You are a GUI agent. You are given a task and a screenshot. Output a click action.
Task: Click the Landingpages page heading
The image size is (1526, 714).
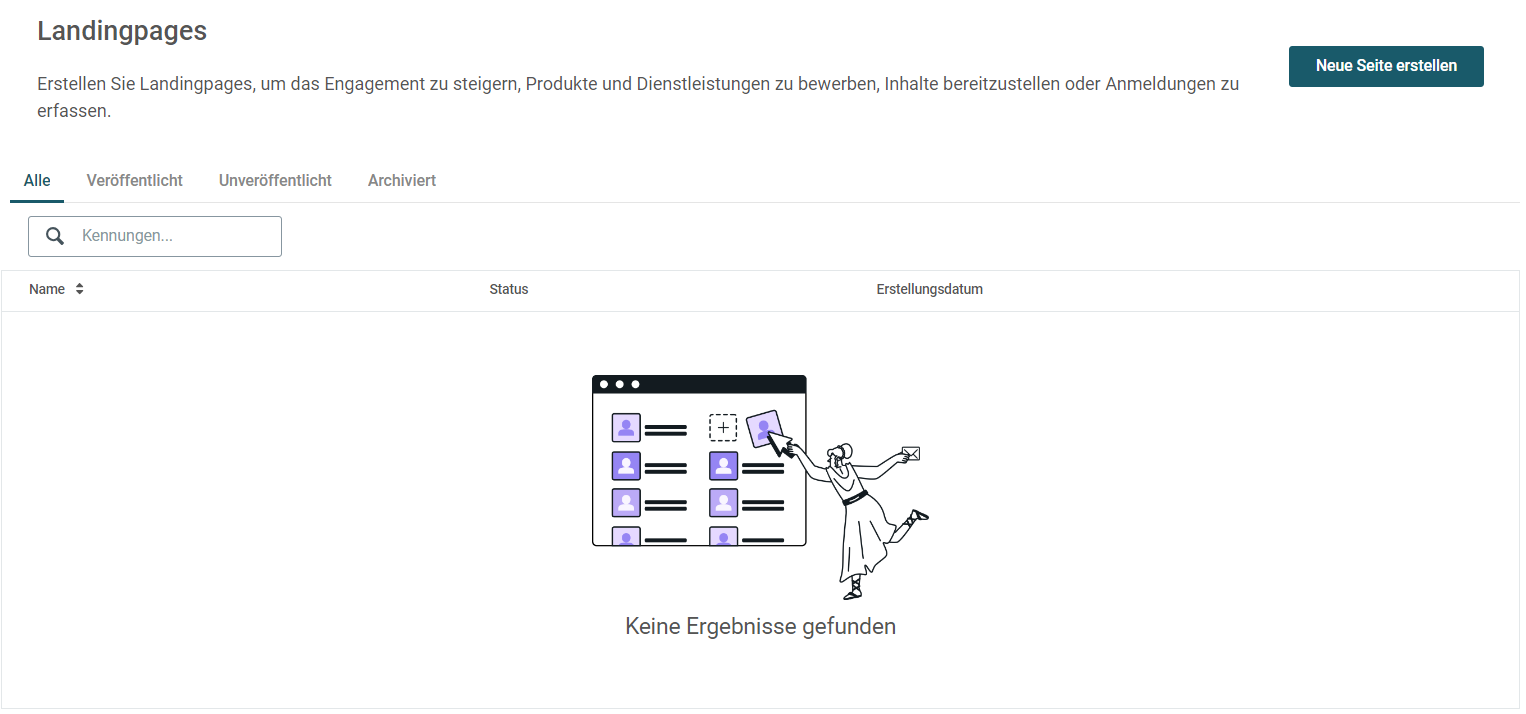[x=122, y=31]
